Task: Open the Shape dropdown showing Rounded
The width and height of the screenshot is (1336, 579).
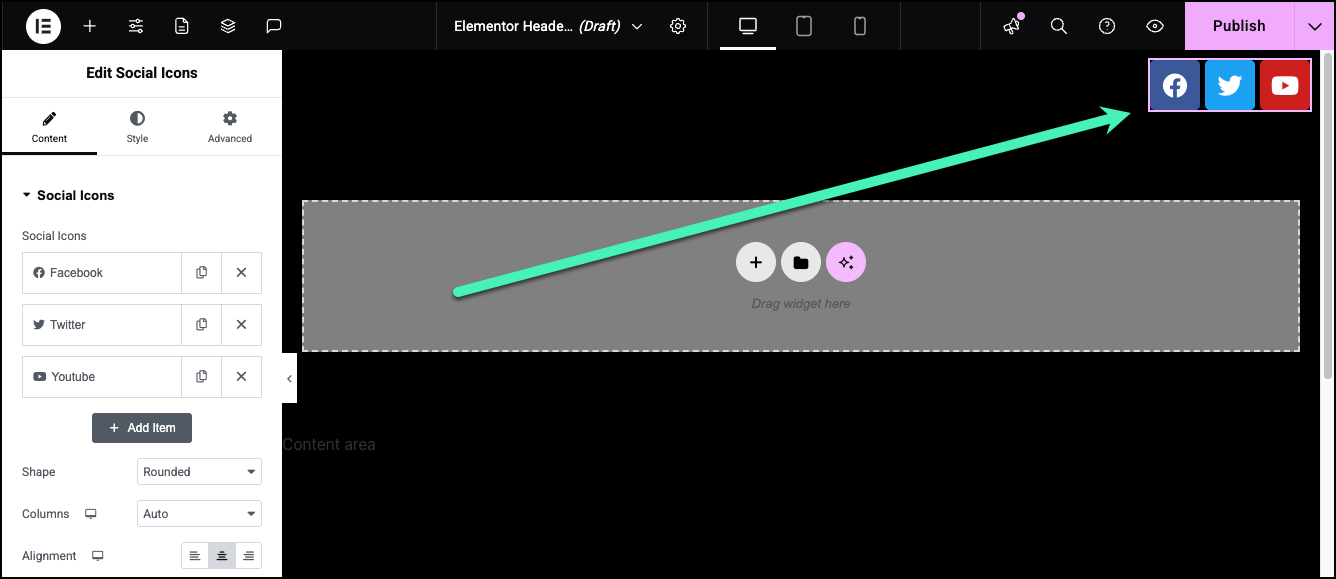Action: coord(199,472)
